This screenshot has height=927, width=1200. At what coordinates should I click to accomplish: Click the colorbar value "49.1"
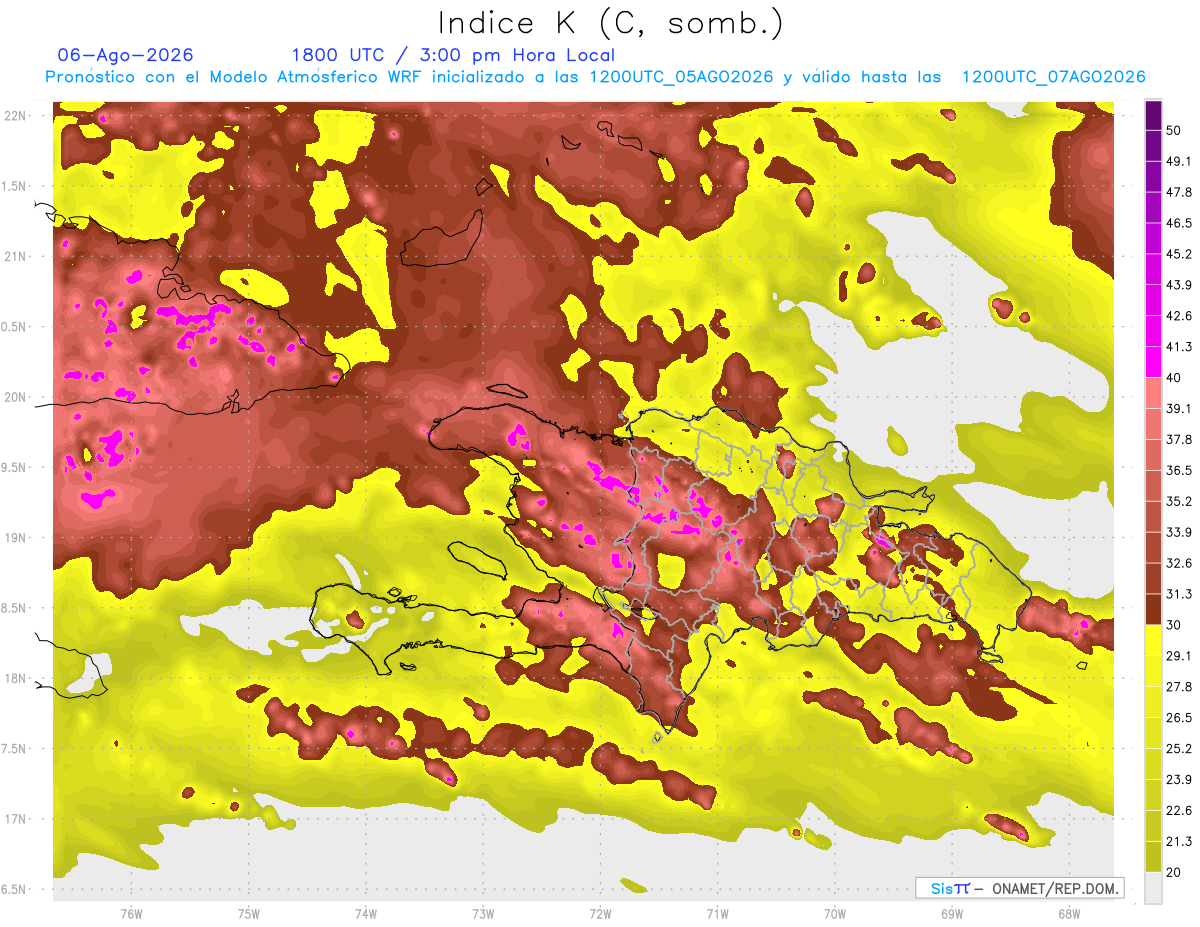pyautogui.click(x=1178, y=161)
